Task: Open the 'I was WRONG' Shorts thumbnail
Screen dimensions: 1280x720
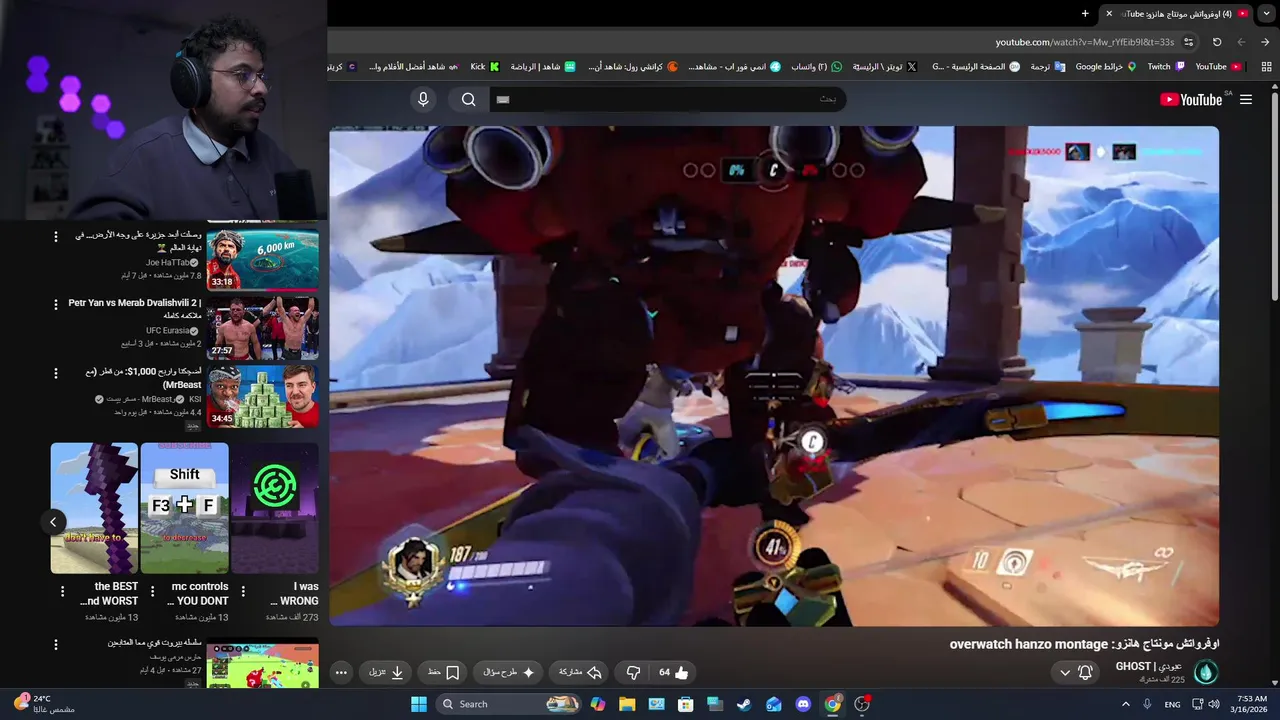Action: coord(275,508)
